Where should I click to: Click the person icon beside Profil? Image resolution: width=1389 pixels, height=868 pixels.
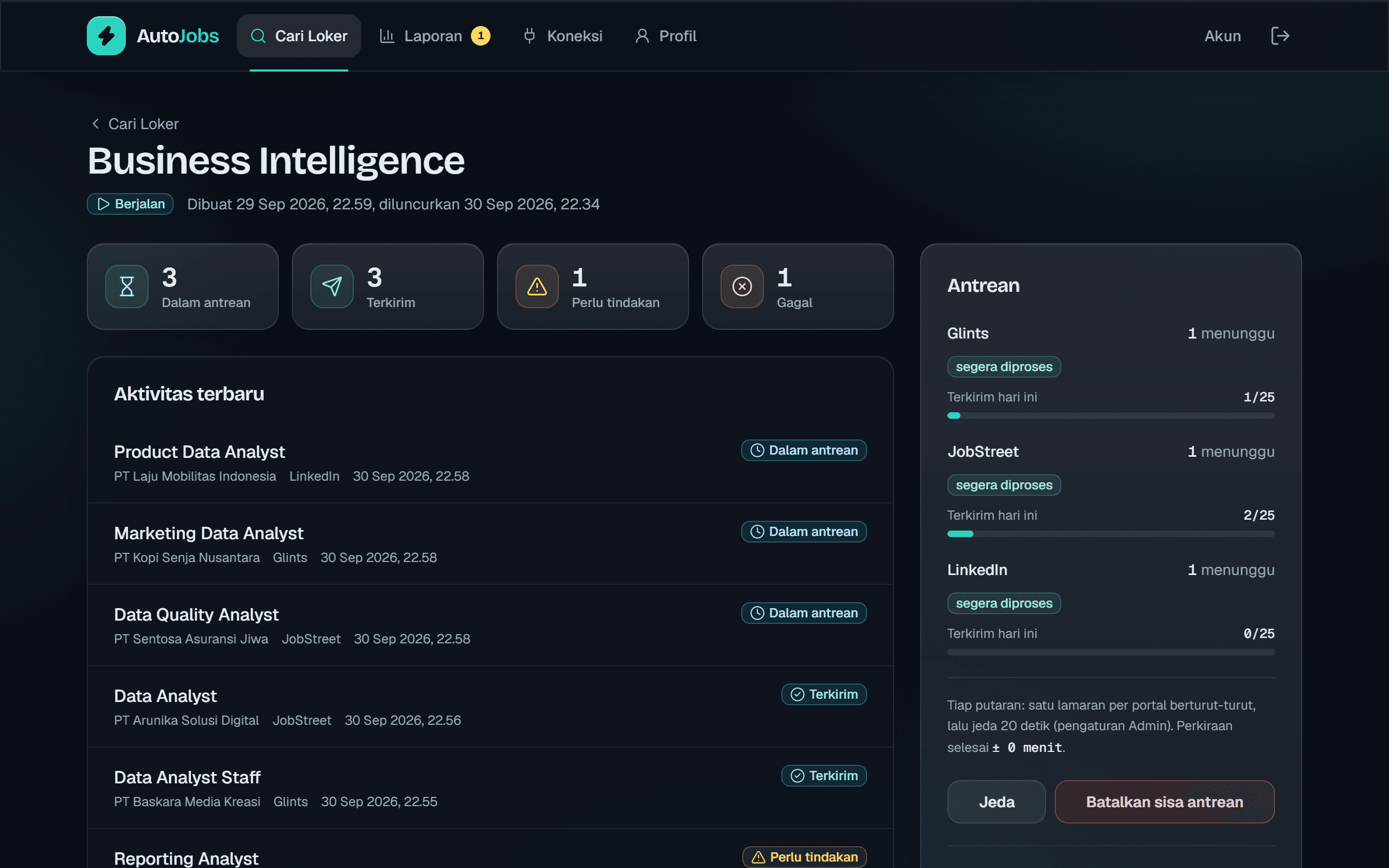pyautogui.click(x=642, y=36)
